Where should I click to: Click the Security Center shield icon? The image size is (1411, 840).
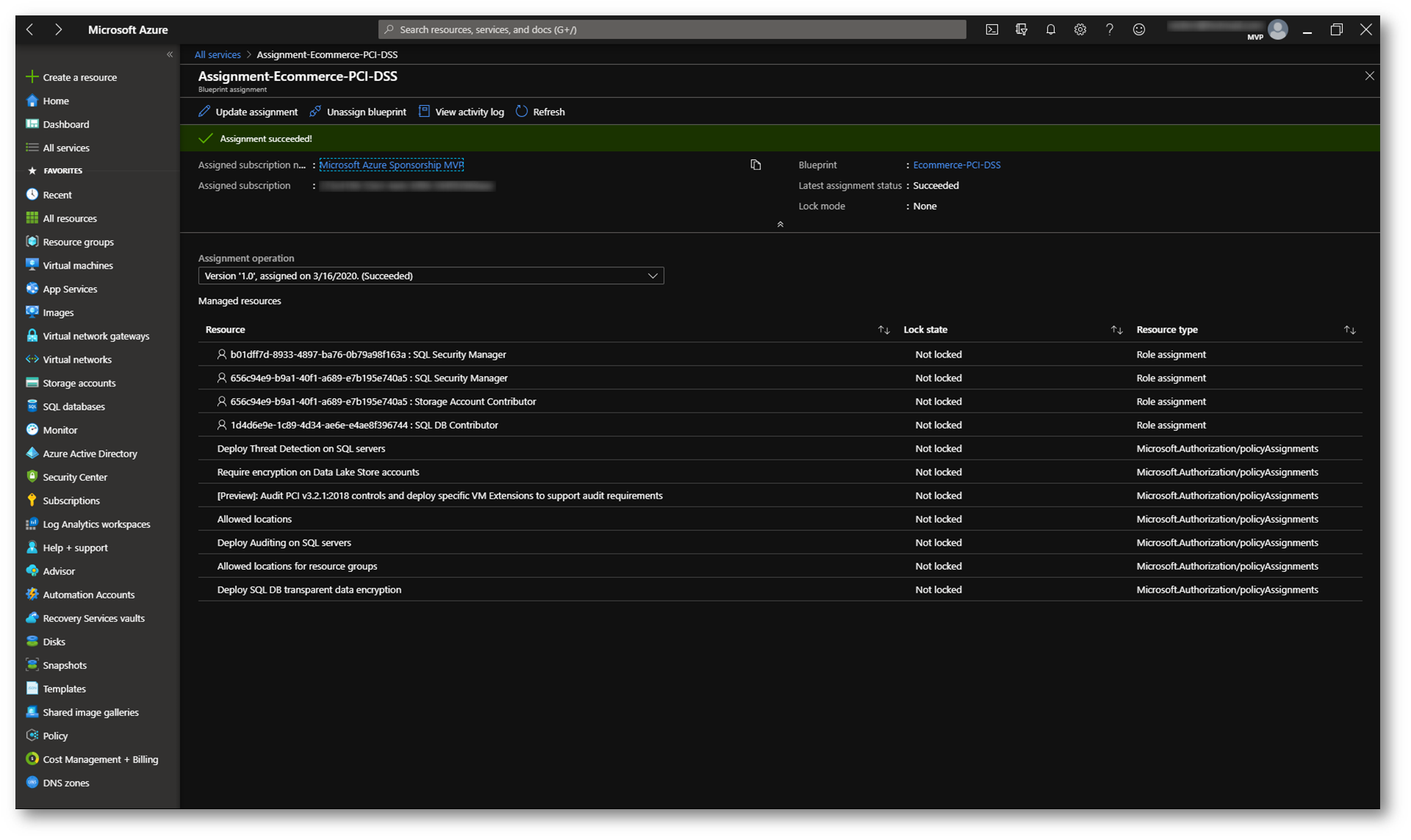pyautogui.click(x=32, y=477)
